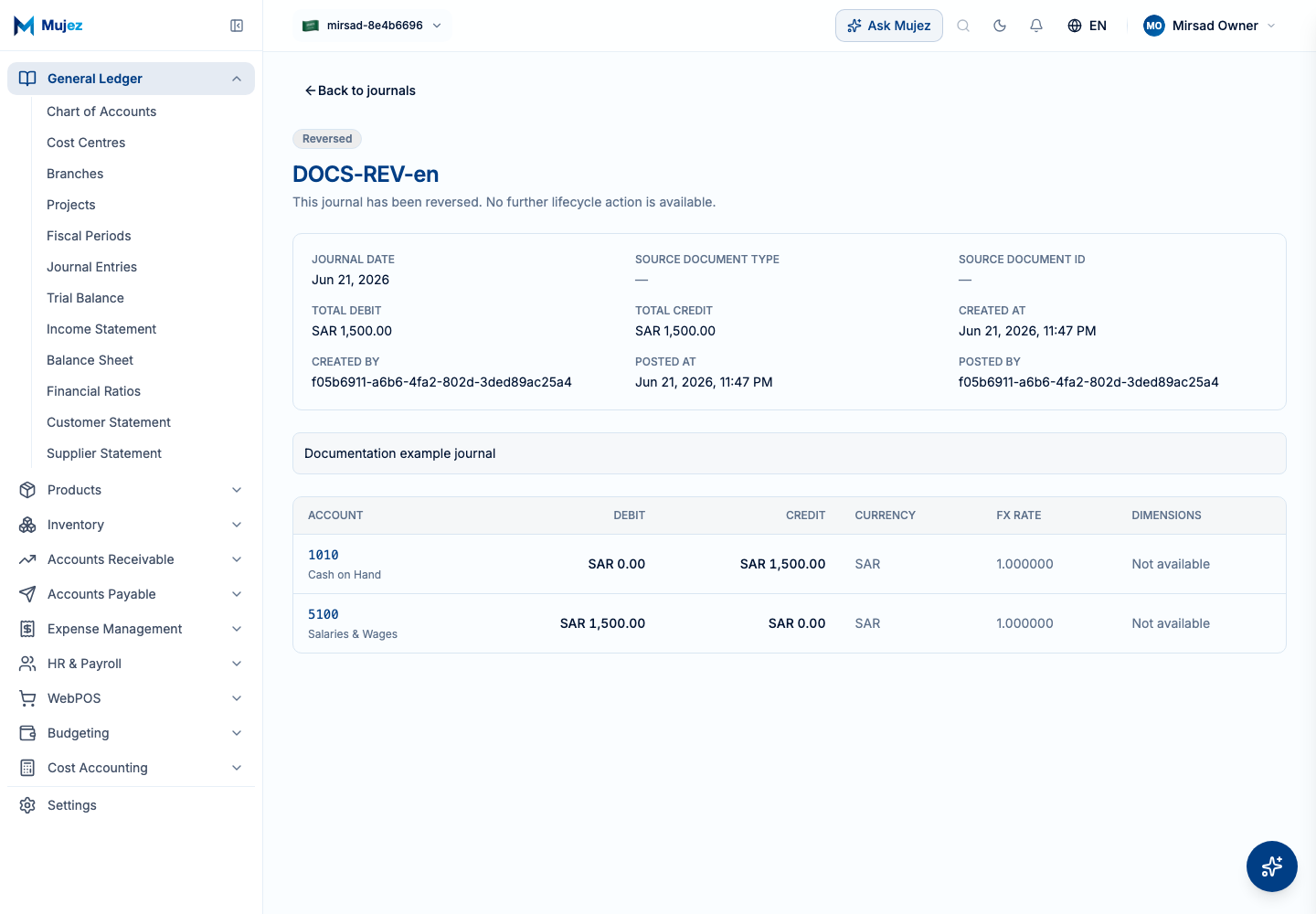Open the mirsad-8e4b6696 tenant dropdown
The image size is (1316, 914).
tap(372, 26)
